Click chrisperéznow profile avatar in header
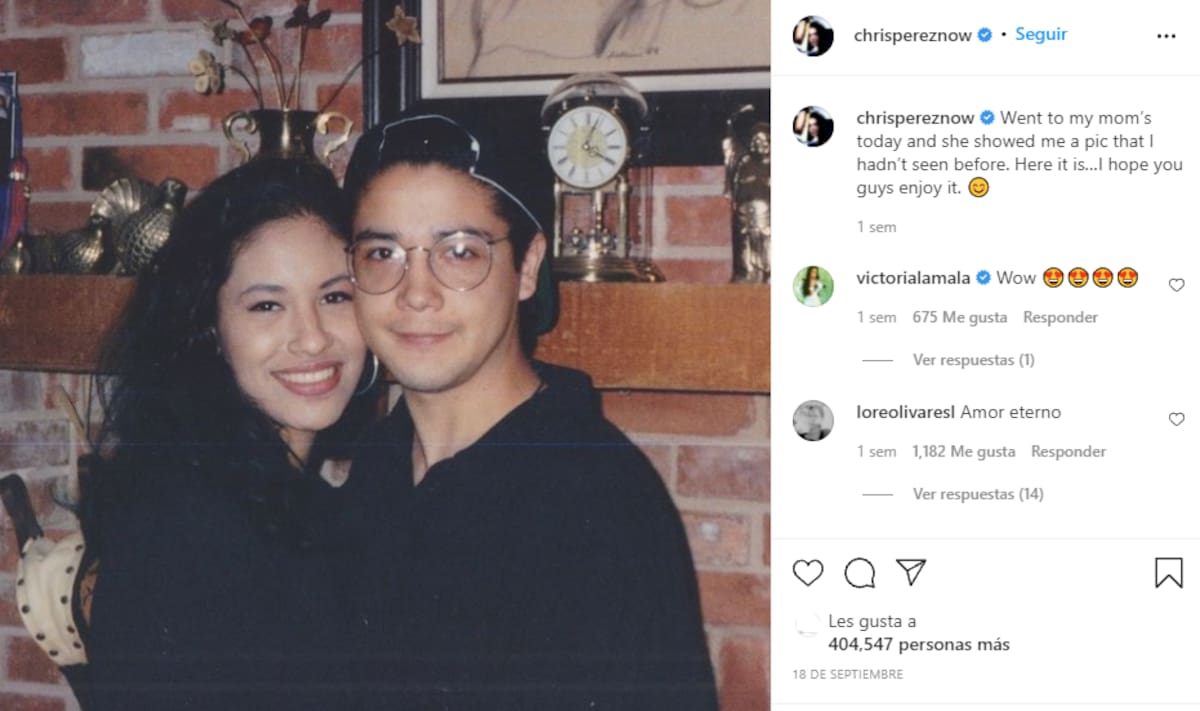The height and width of the screenshot is (711, 1200). click(813, 36)
